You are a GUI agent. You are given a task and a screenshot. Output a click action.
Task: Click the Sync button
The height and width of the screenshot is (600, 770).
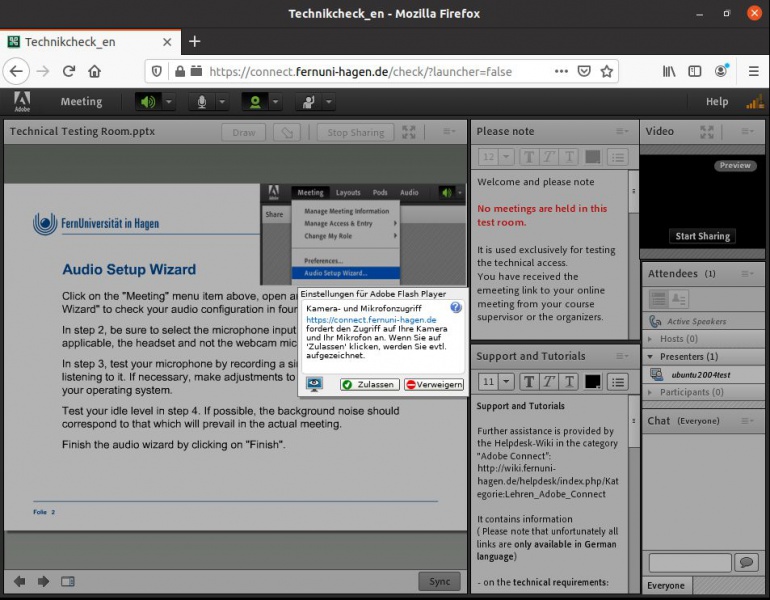(440, 581)
